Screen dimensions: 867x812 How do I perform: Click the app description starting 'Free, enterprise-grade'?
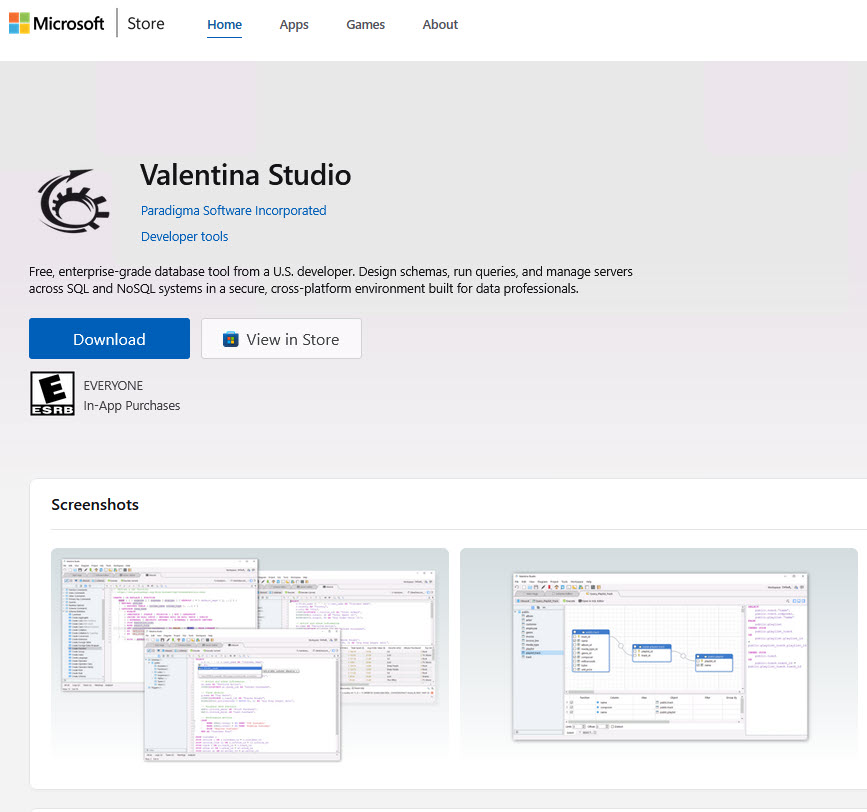tap(331, 280)
